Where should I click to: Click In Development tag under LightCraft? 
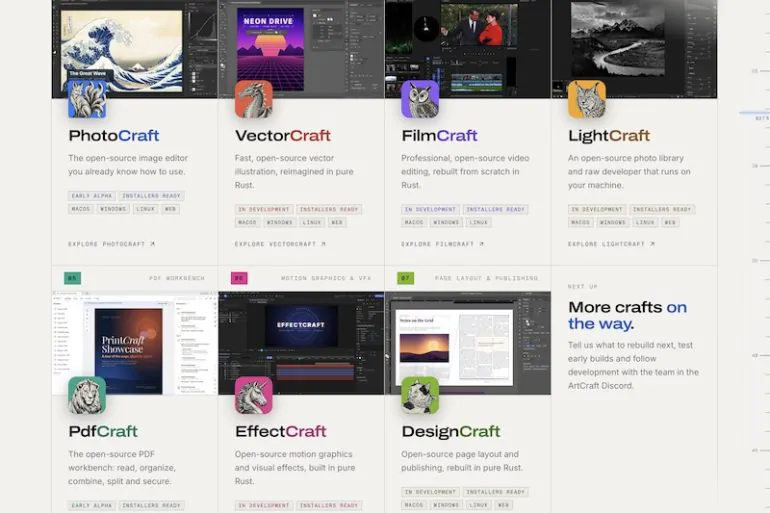(597, 210)
